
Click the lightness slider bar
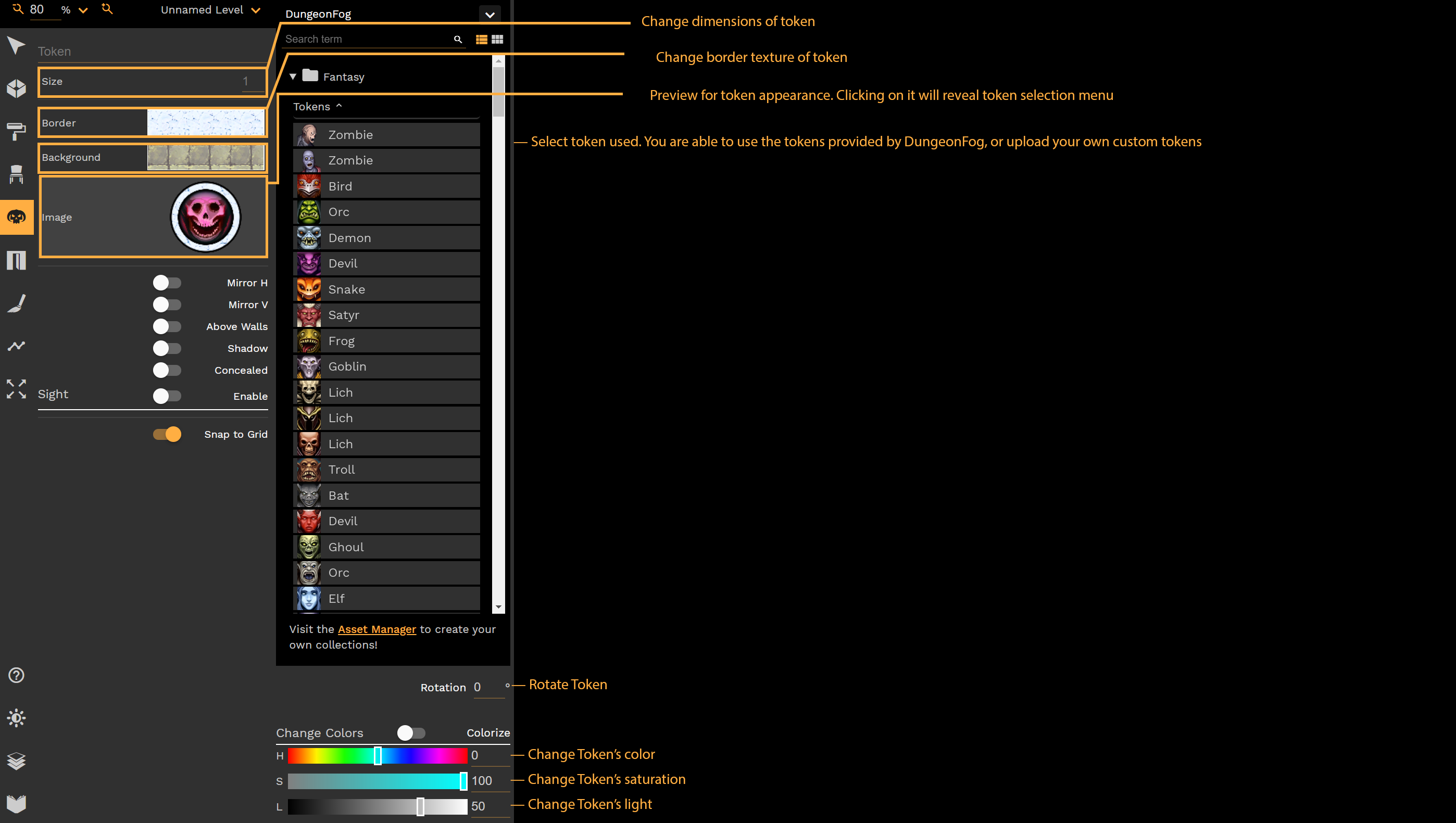tap(378, 807)
